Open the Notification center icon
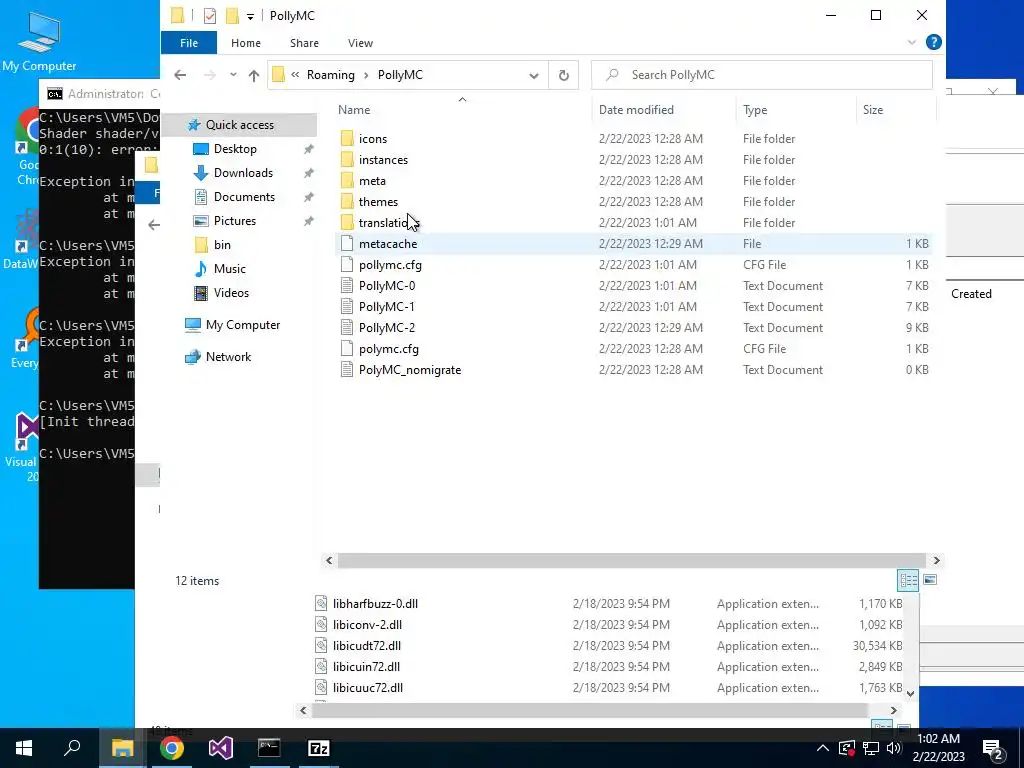This screenshot has height=768, width=1024. pyautogui.click(x=993, y=748)
